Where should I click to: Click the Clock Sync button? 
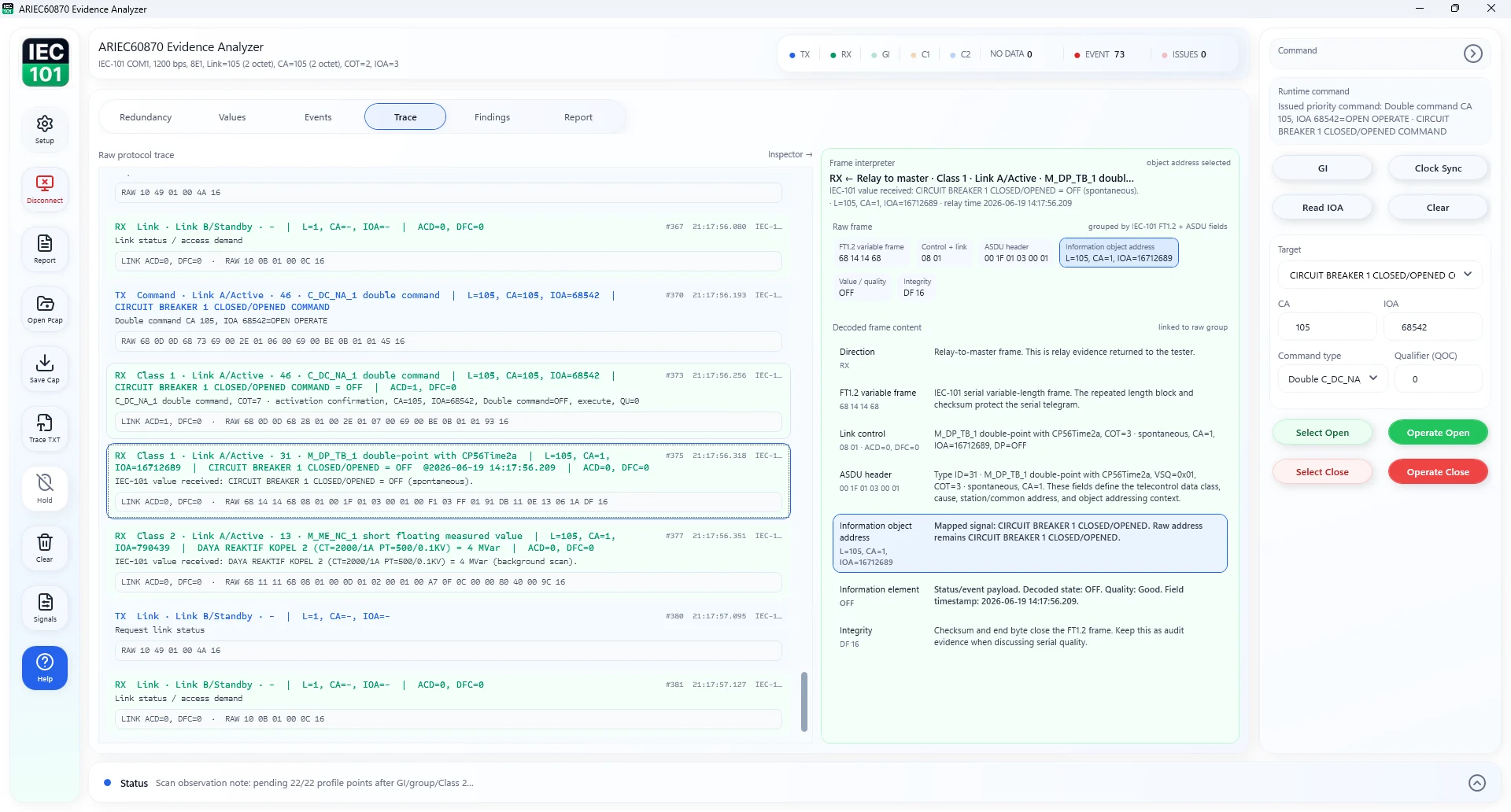[x=1438, y=168]
